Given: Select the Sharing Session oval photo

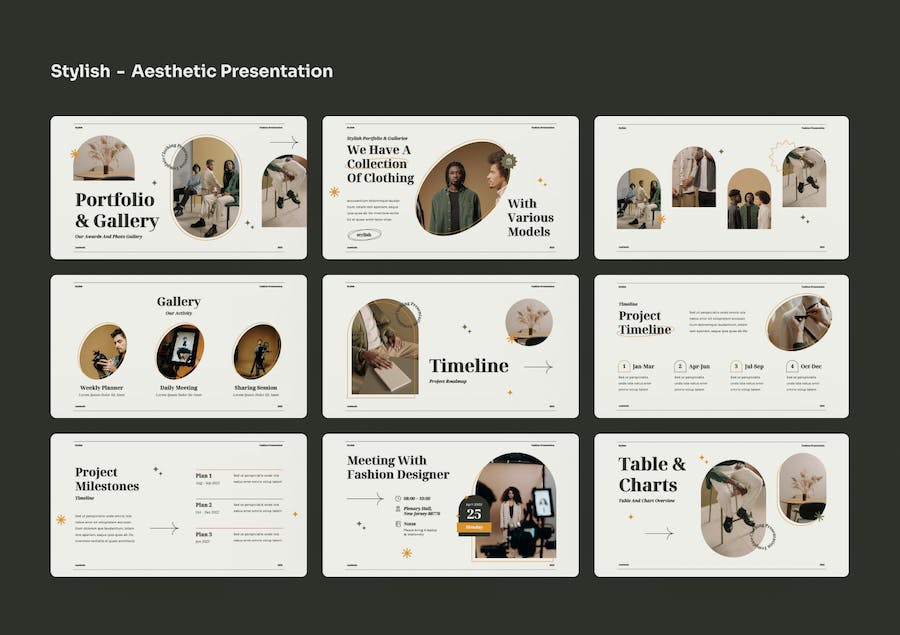Looking at the screenshot, I should 257,350.
